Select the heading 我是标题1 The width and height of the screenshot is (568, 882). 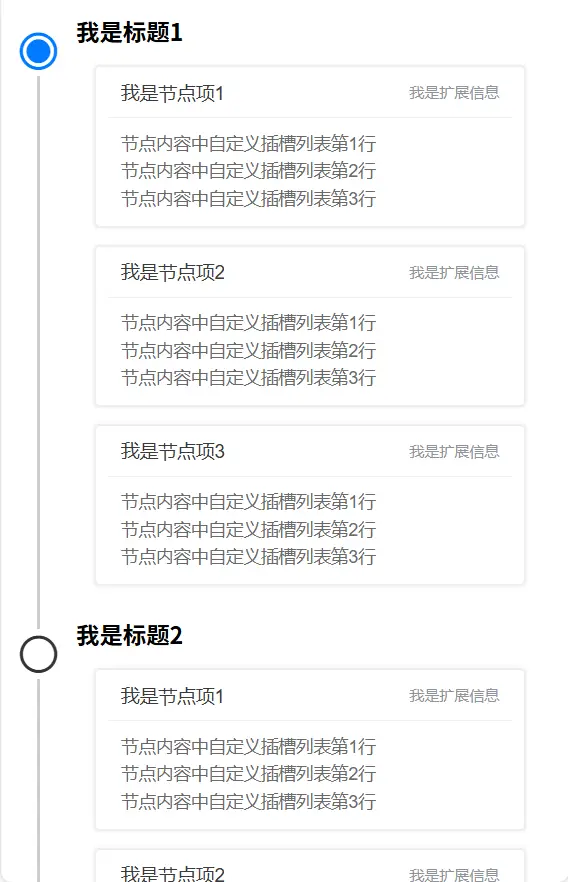[129, 32]
